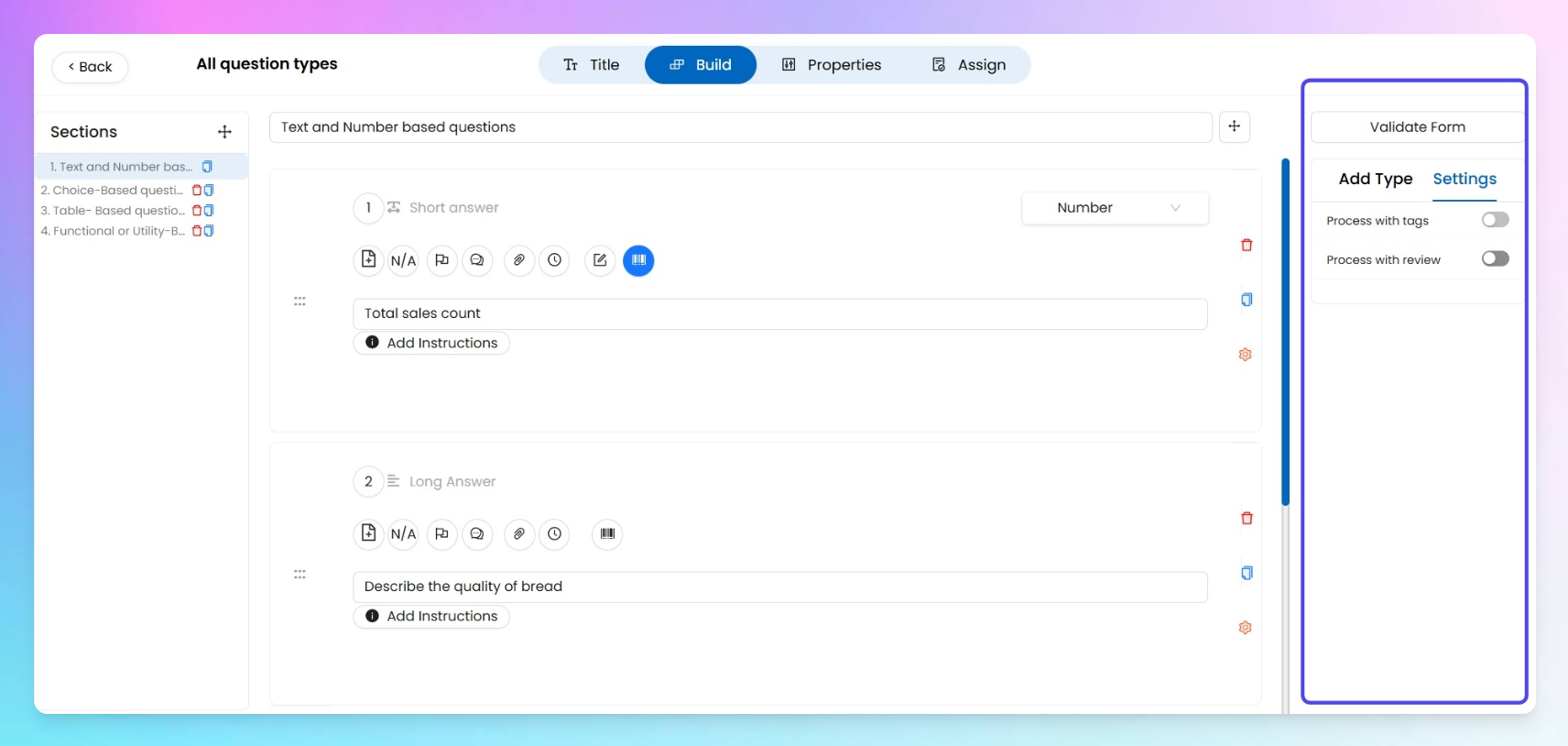Viewport: 1568px width, 746px height.
Task: Add Instructions to bread quality question
Action: click(431, 616)
